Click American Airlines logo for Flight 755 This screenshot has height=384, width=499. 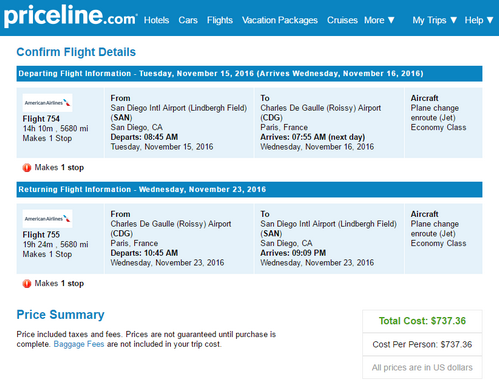47,219
